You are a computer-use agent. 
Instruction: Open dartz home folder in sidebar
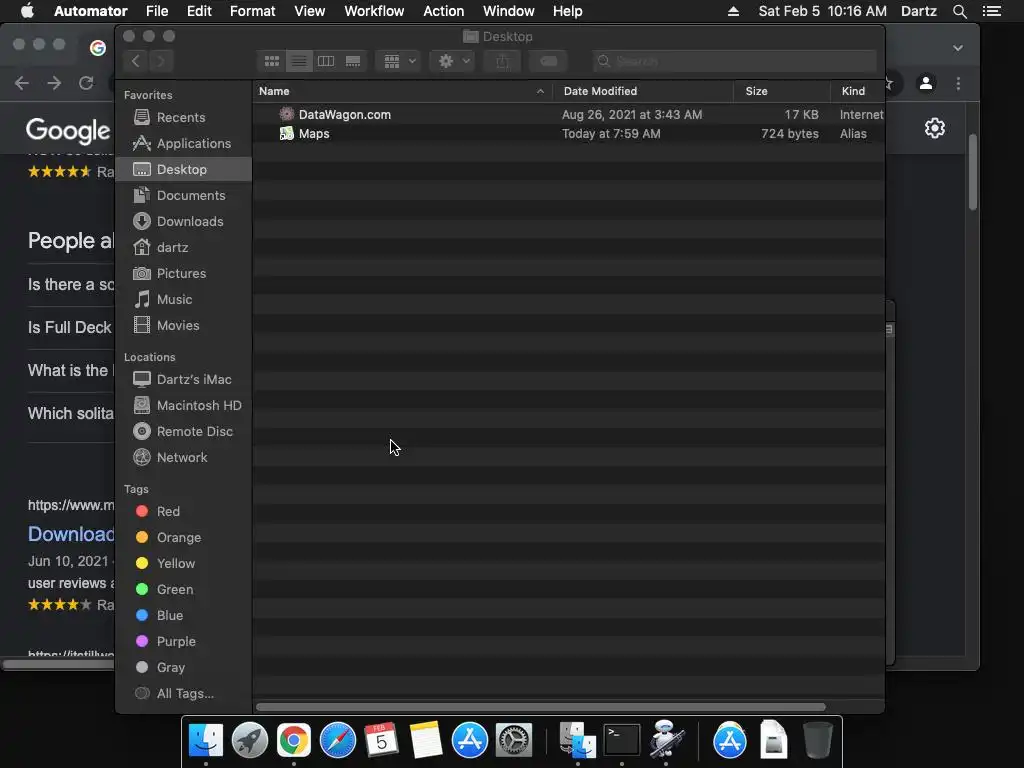(183, 248)
